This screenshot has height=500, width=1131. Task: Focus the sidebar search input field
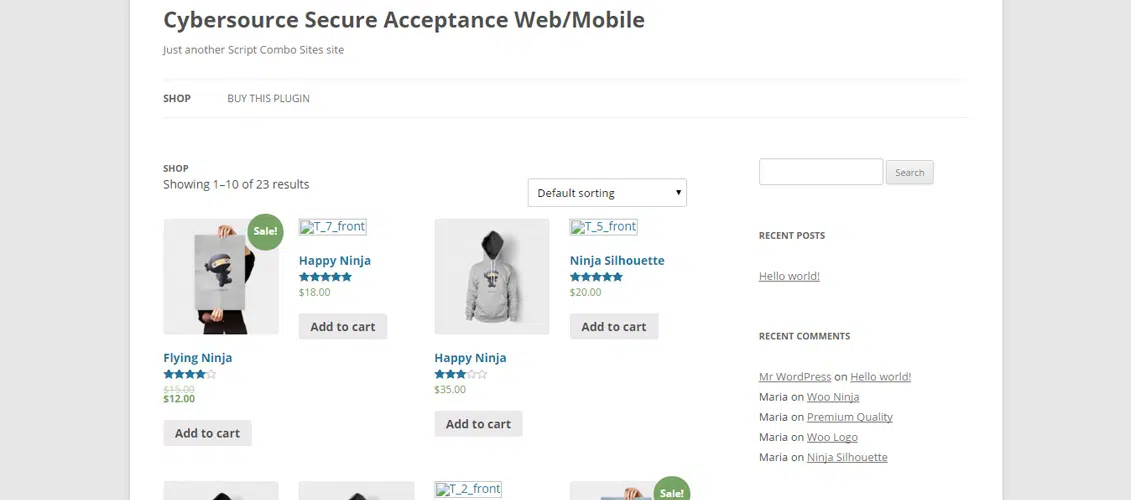(x=820, y=172)
